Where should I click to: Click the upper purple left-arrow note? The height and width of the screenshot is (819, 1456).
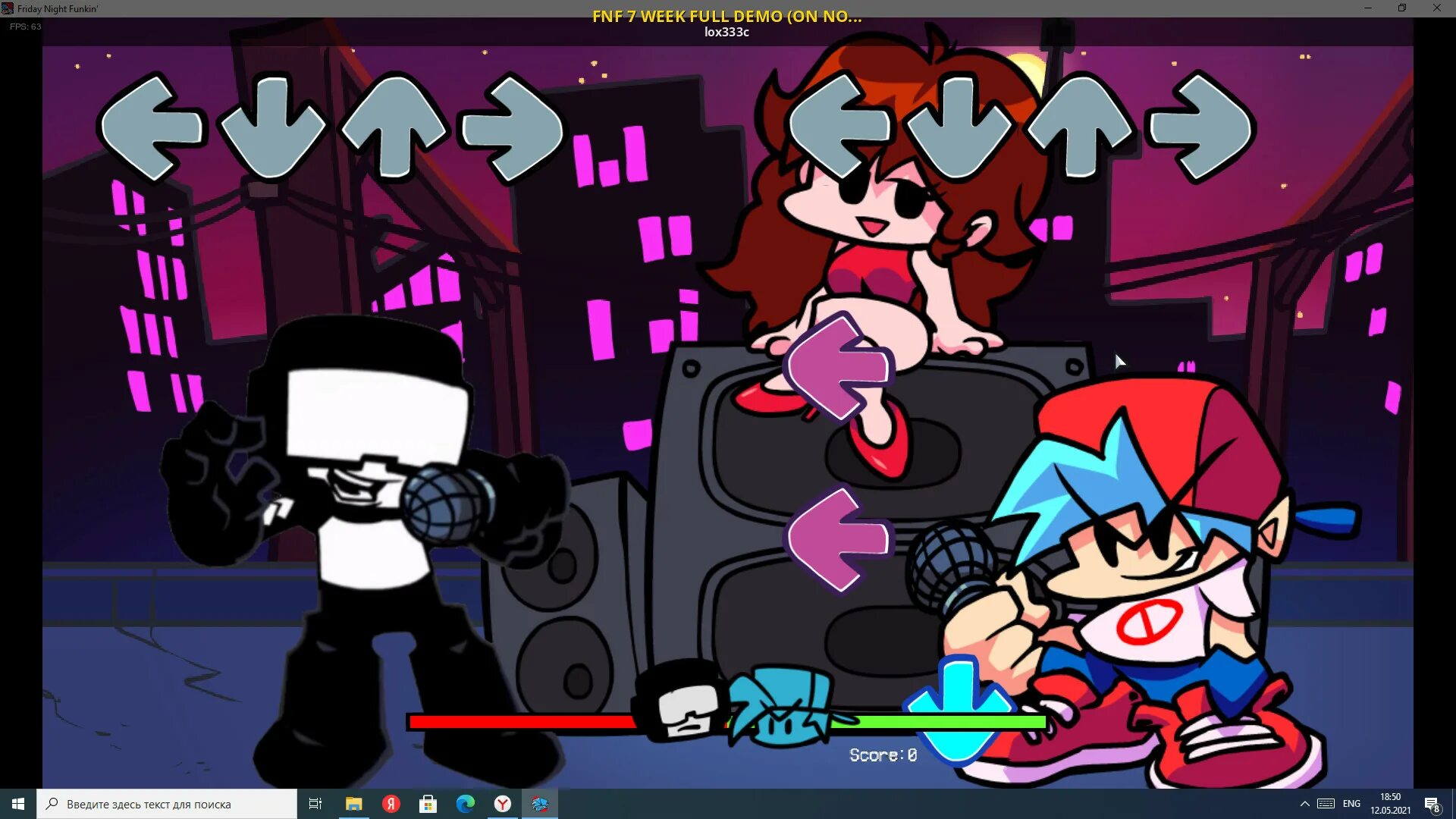pos(839,367)
